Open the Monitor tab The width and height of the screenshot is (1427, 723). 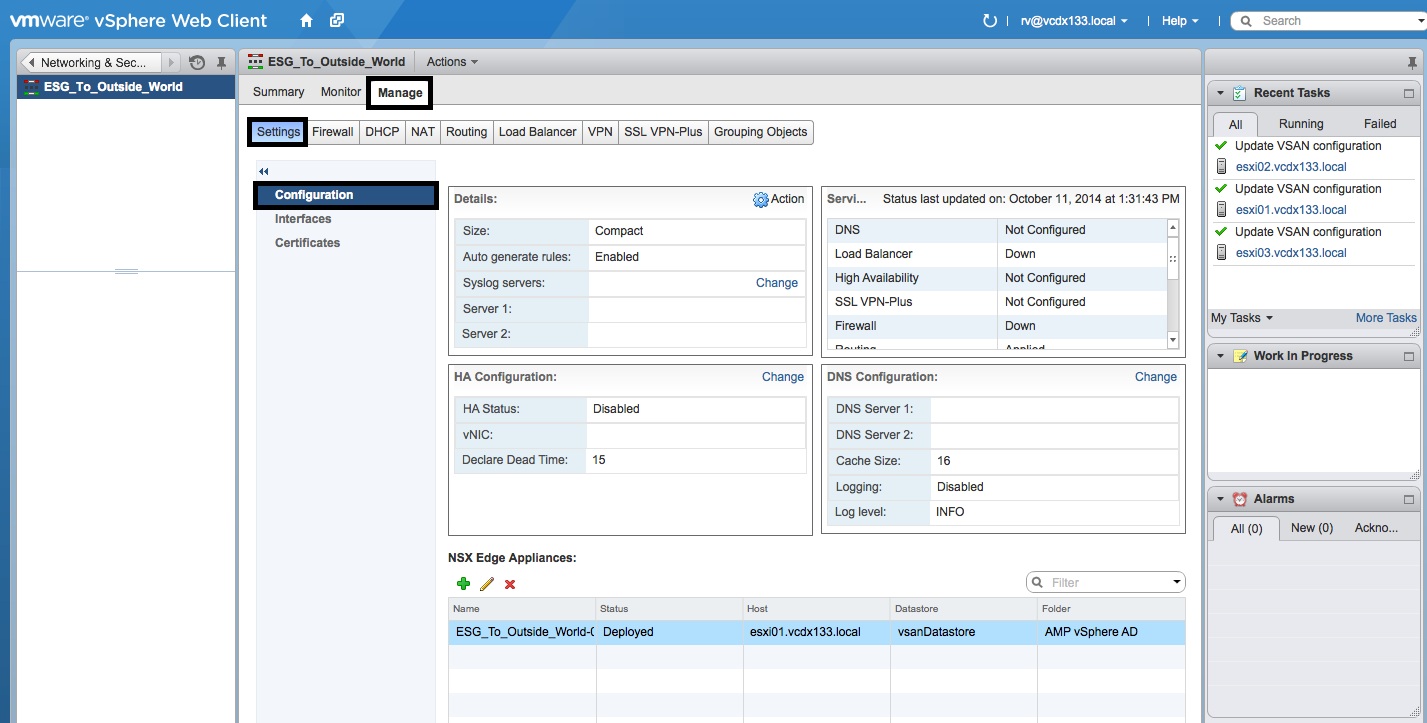pyautogui.click(x=340, y=92)
